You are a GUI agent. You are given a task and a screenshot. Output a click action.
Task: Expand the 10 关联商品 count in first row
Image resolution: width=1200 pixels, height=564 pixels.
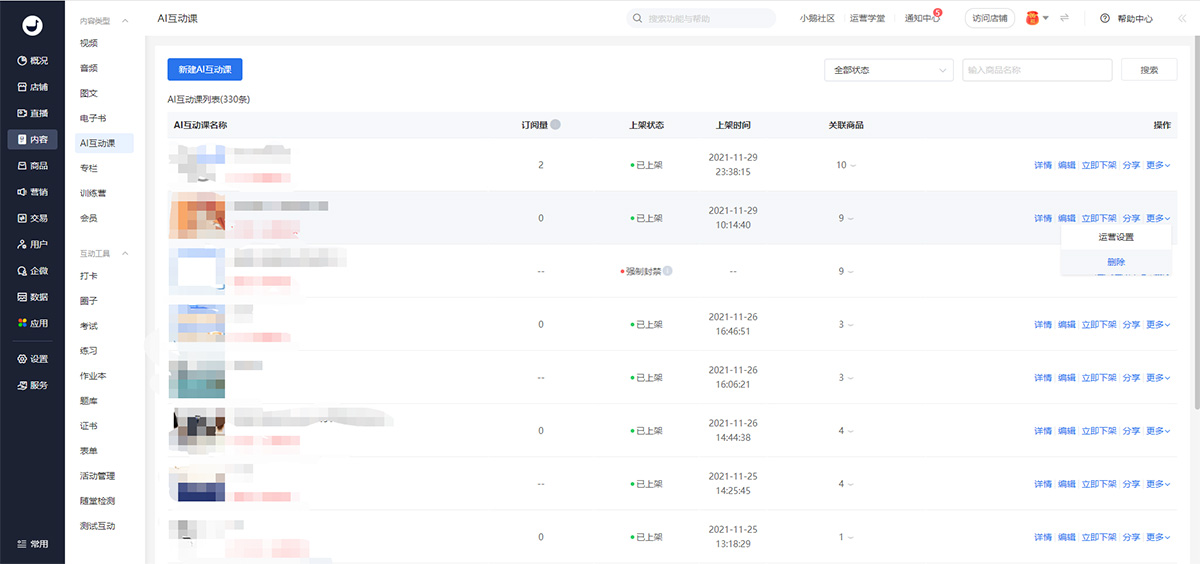point(846,165)
